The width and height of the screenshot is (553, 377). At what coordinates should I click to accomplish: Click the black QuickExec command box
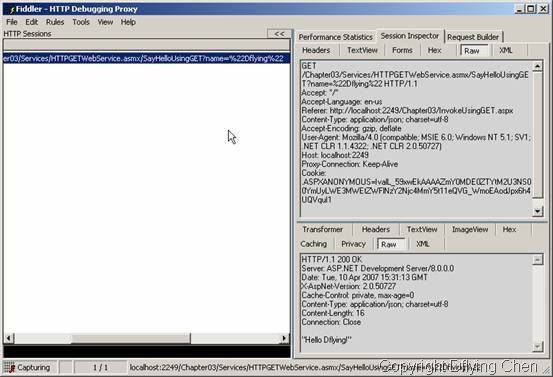tap(147, 352)
